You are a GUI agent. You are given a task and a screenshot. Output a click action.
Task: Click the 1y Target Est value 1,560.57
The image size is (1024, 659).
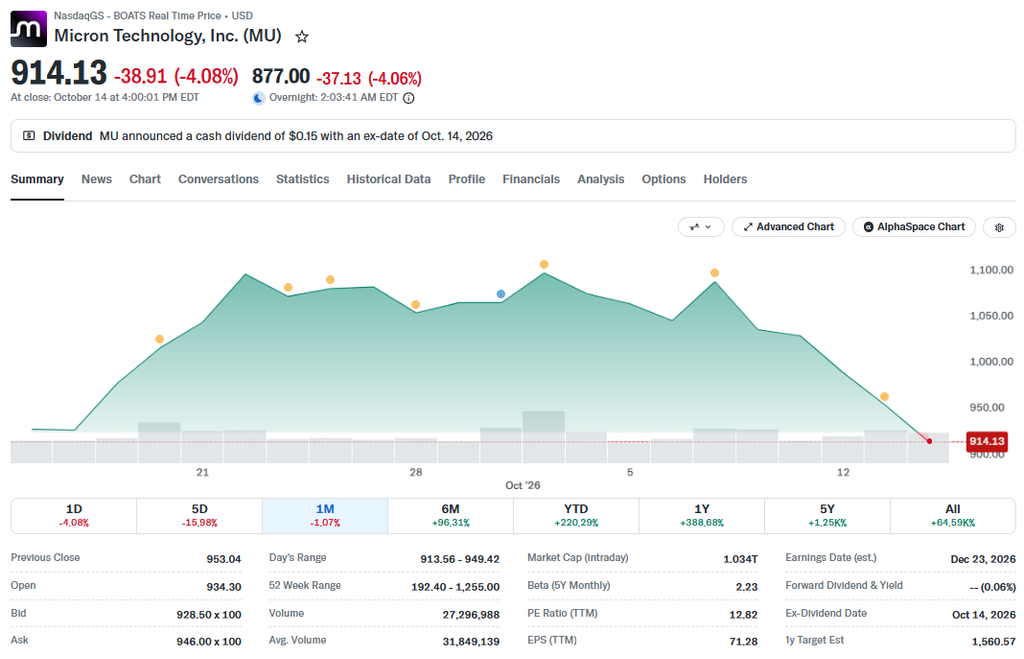click(x=994, y=641)
